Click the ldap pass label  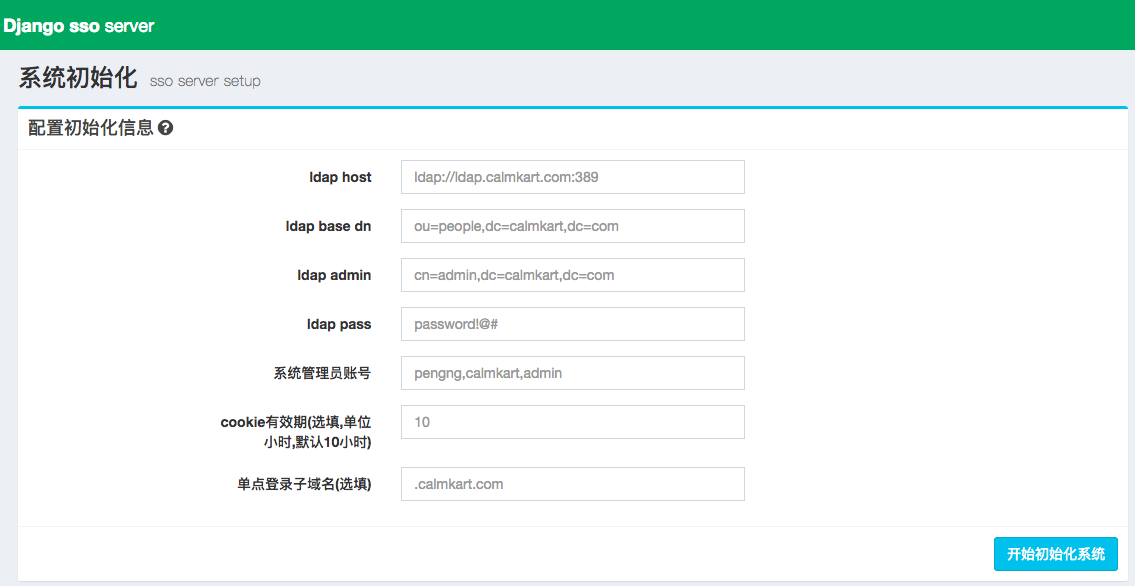pyautogui.click(x=338, y=323)
